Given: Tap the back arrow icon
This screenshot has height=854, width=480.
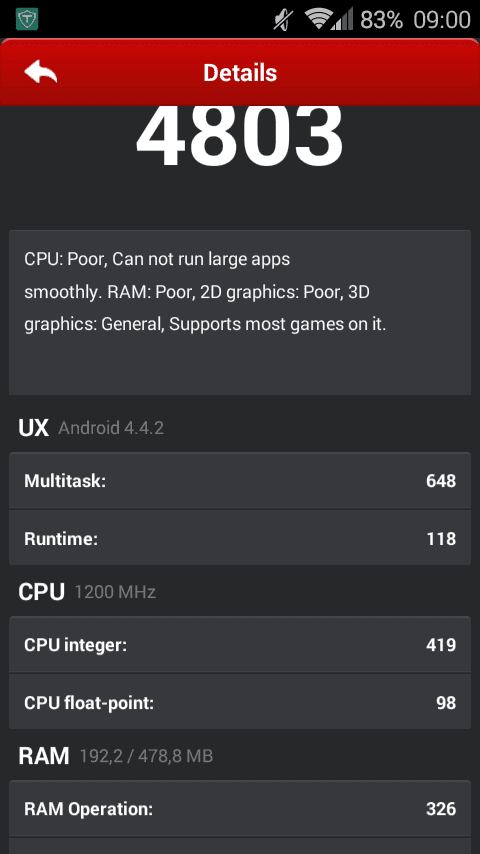Looking at the screenshot, I should 40,72.
